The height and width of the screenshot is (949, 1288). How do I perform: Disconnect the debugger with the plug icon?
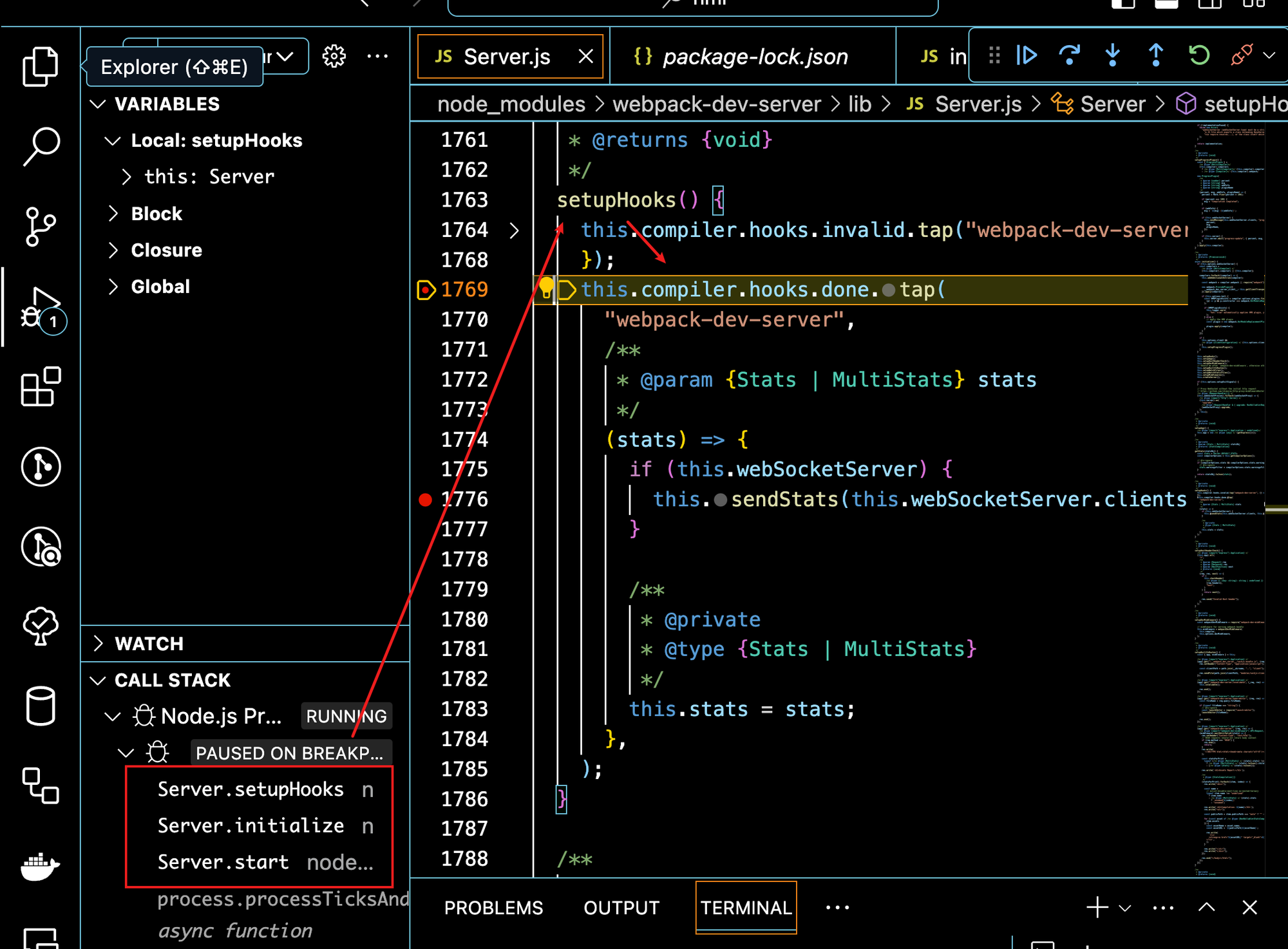pyautogui.click(x=1241, y=55)
